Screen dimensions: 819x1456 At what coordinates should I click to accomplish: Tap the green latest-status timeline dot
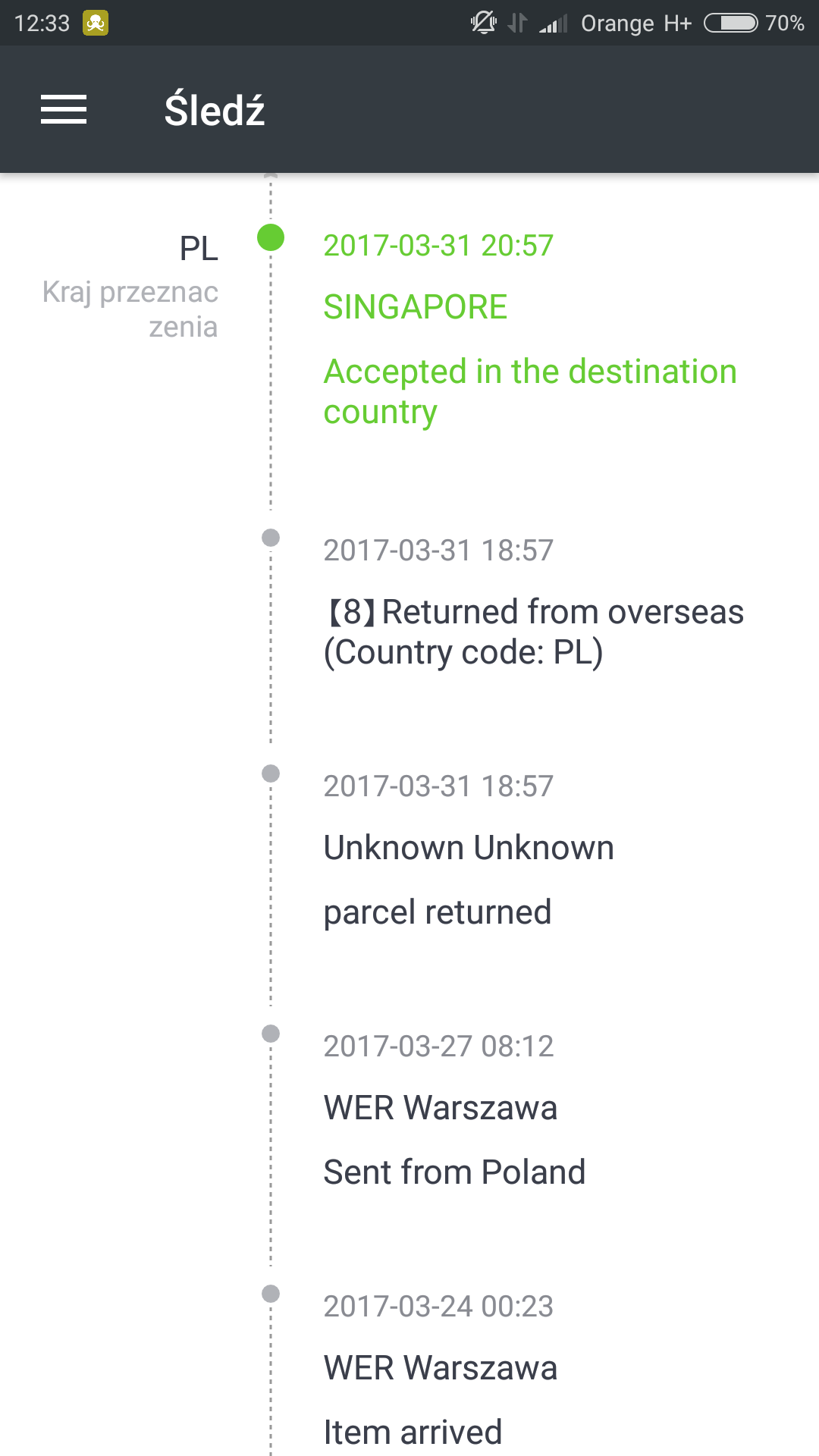(x=271, y=237)
